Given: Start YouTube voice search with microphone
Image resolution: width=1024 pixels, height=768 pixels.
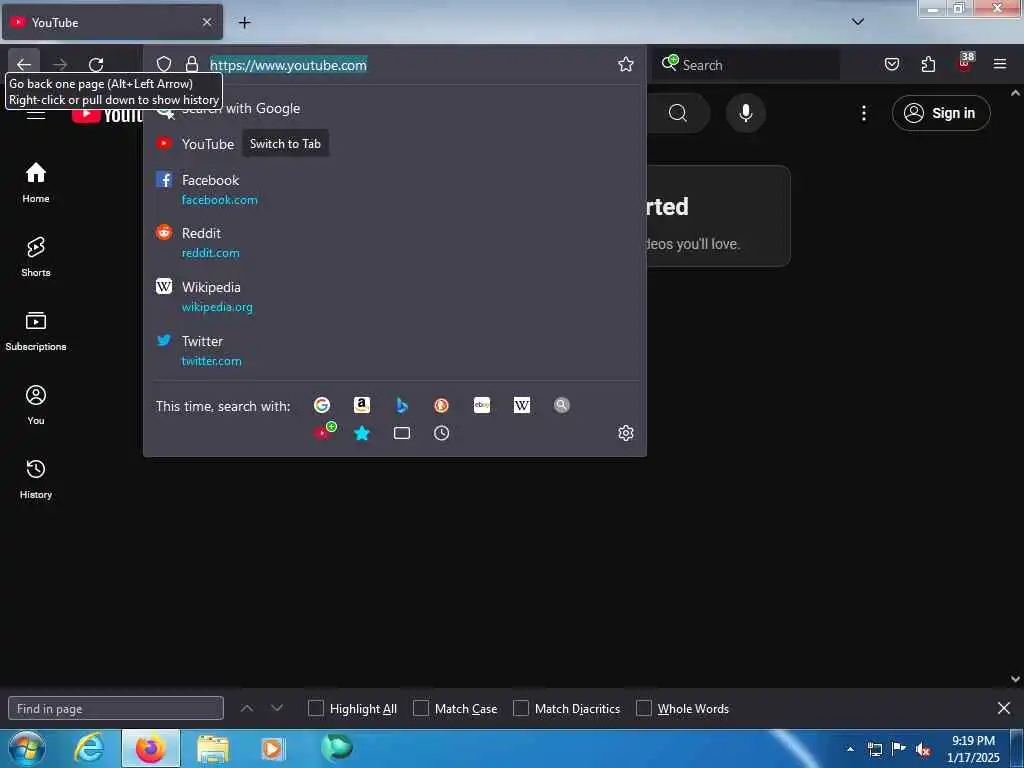Looking at the screenshot, I should tap(745, 113).
